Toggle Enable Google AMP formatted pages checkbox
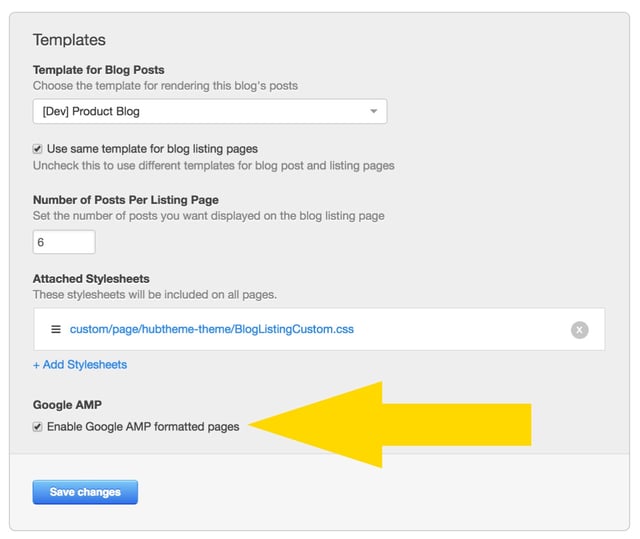Viewport: 640px width, 539px height. (x=38, y=427)
